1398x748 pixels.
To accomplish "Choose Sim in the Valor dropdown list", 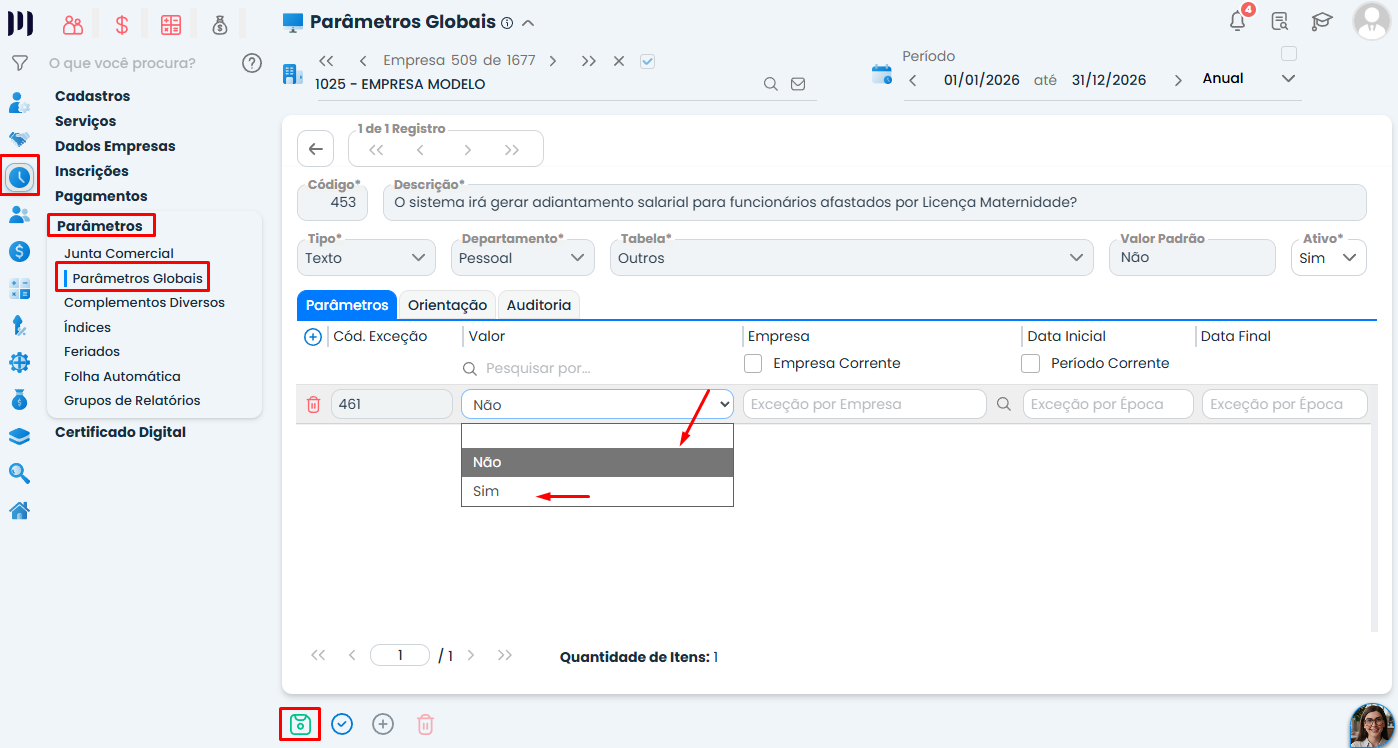I will tap(597, 491).
